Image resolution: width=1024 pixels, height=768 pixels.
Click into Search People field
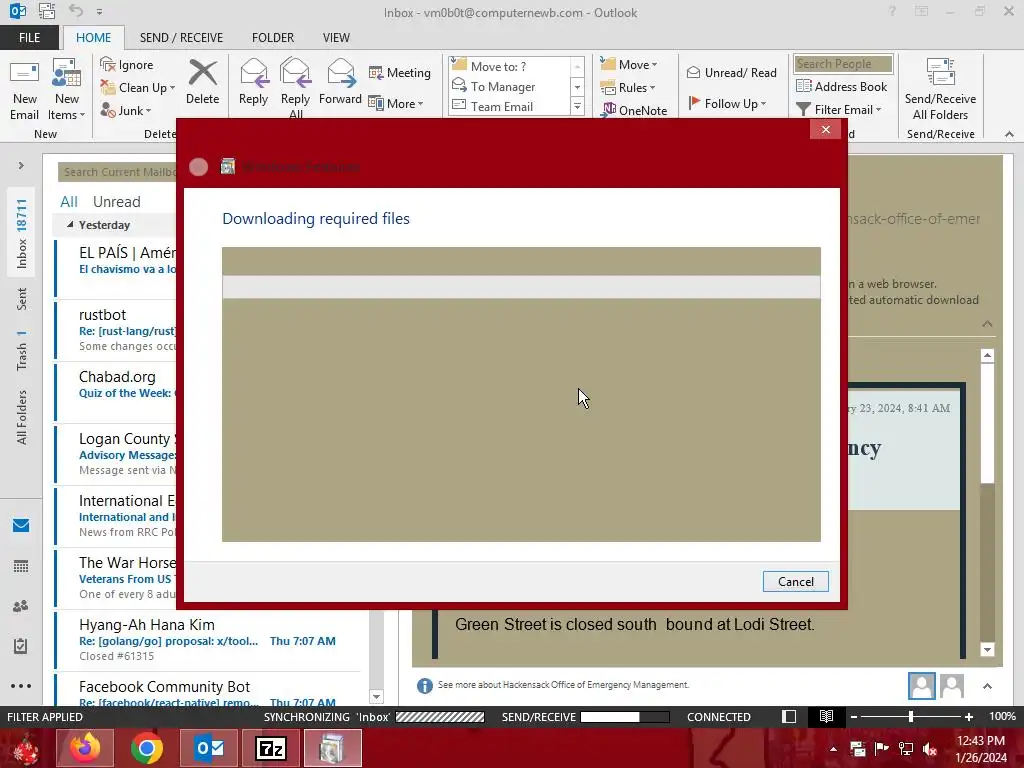(843, 63)
